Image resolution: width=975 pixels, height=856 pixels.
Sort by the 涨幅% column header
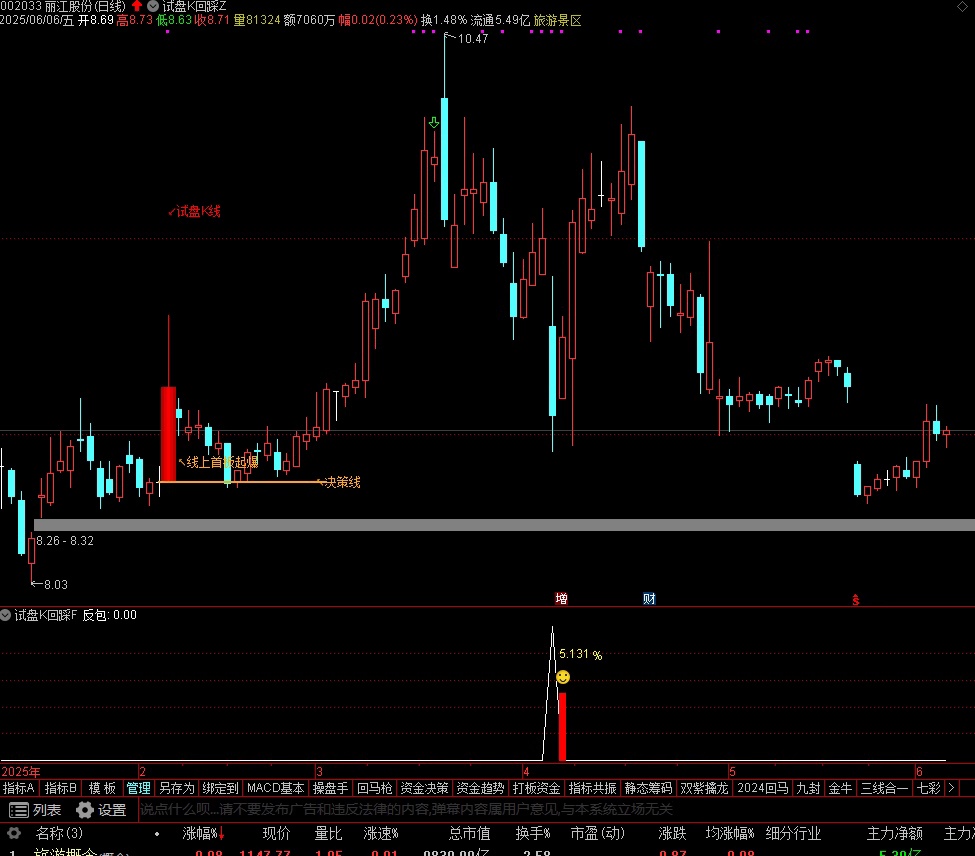(200, 833)
